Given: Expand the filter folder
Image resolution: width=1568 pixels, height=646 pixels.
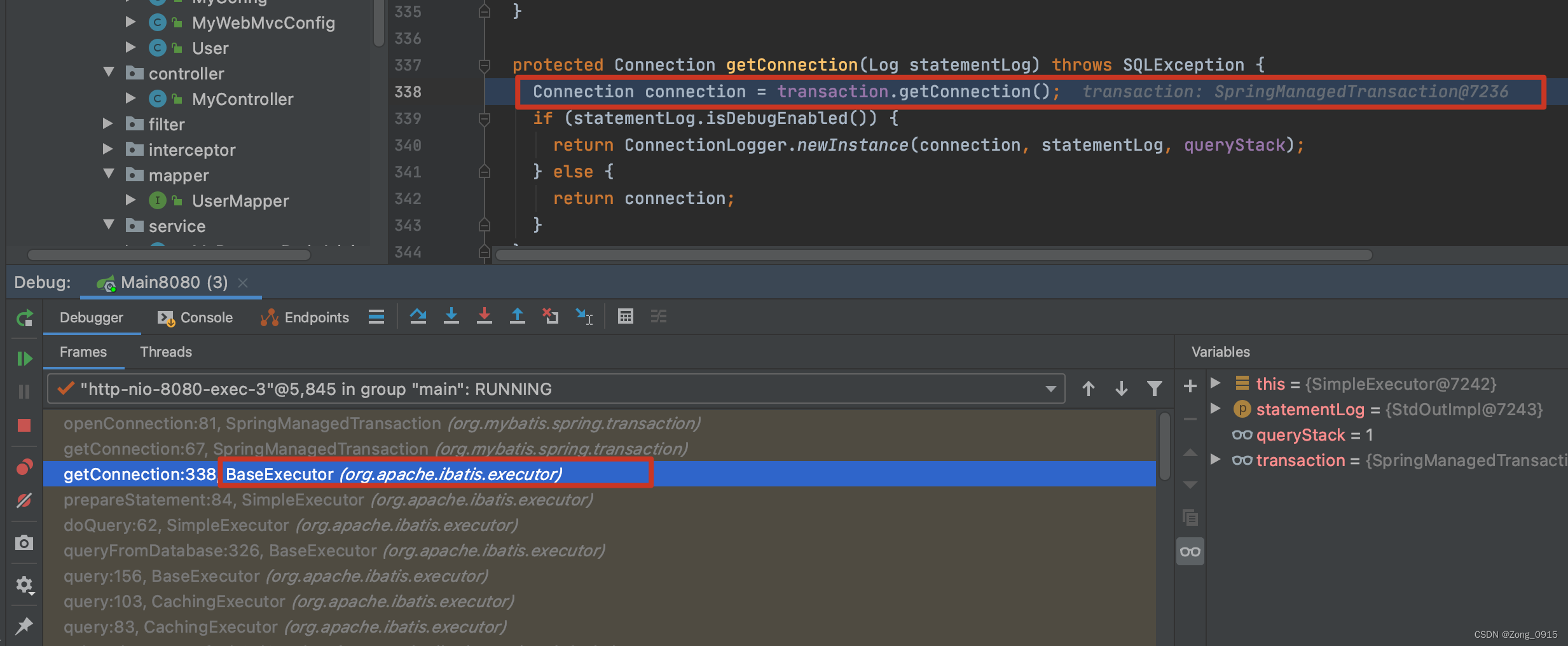Looking at the screenshot, I should coord(108,124).
